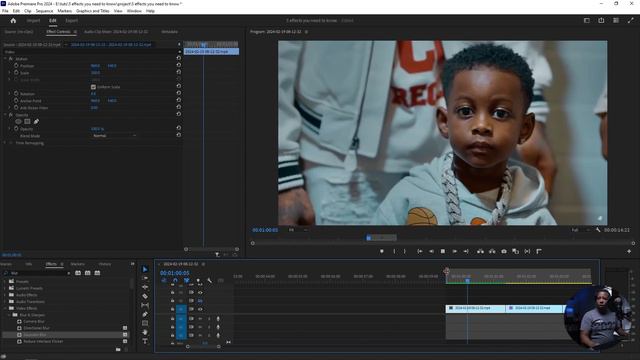
Task: Select the Razor tool
Action: pyautogui.click(x=145, y=296)
